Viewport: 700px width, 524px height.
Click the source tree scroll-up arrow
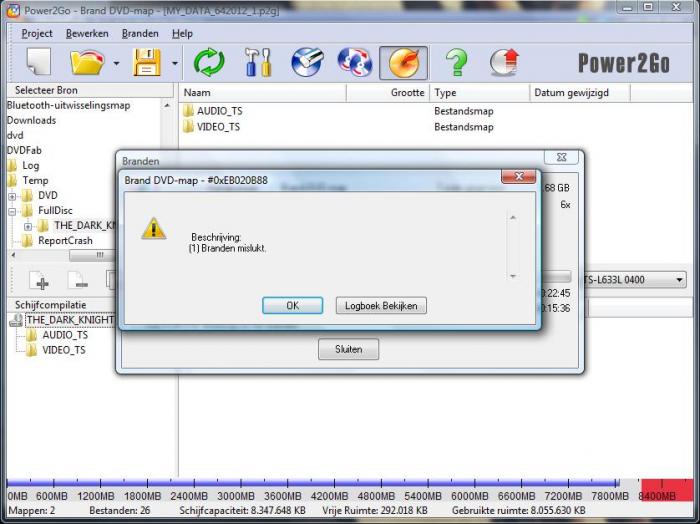pyautogui.click(x=167, y=106)
